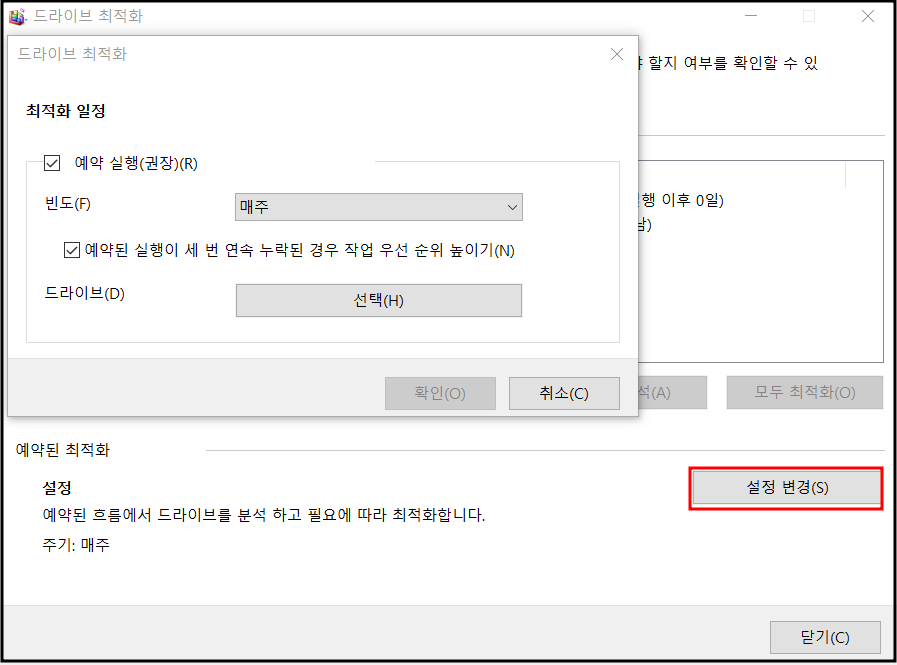Click the disabled 모두 최적화(O) button
Image resolution: width=897 pixels, height=665 pixels.
[x=804, y=392]
